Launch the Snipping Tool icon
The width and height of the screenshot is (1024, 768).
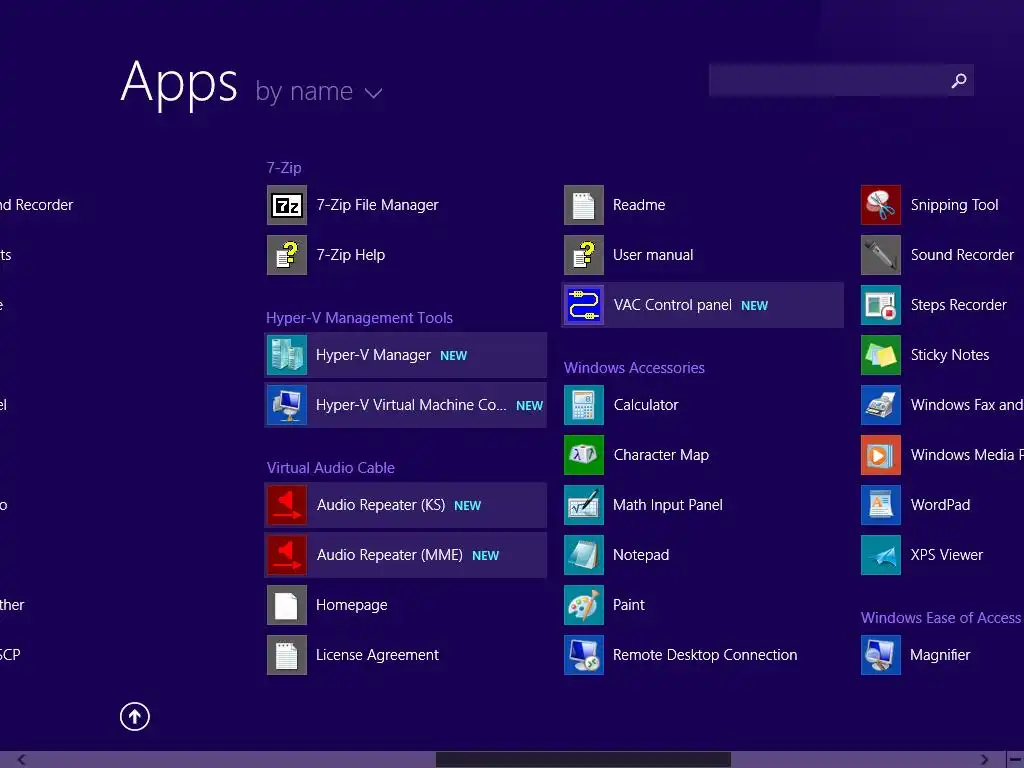pyautogui.click(x=881, y=205)
